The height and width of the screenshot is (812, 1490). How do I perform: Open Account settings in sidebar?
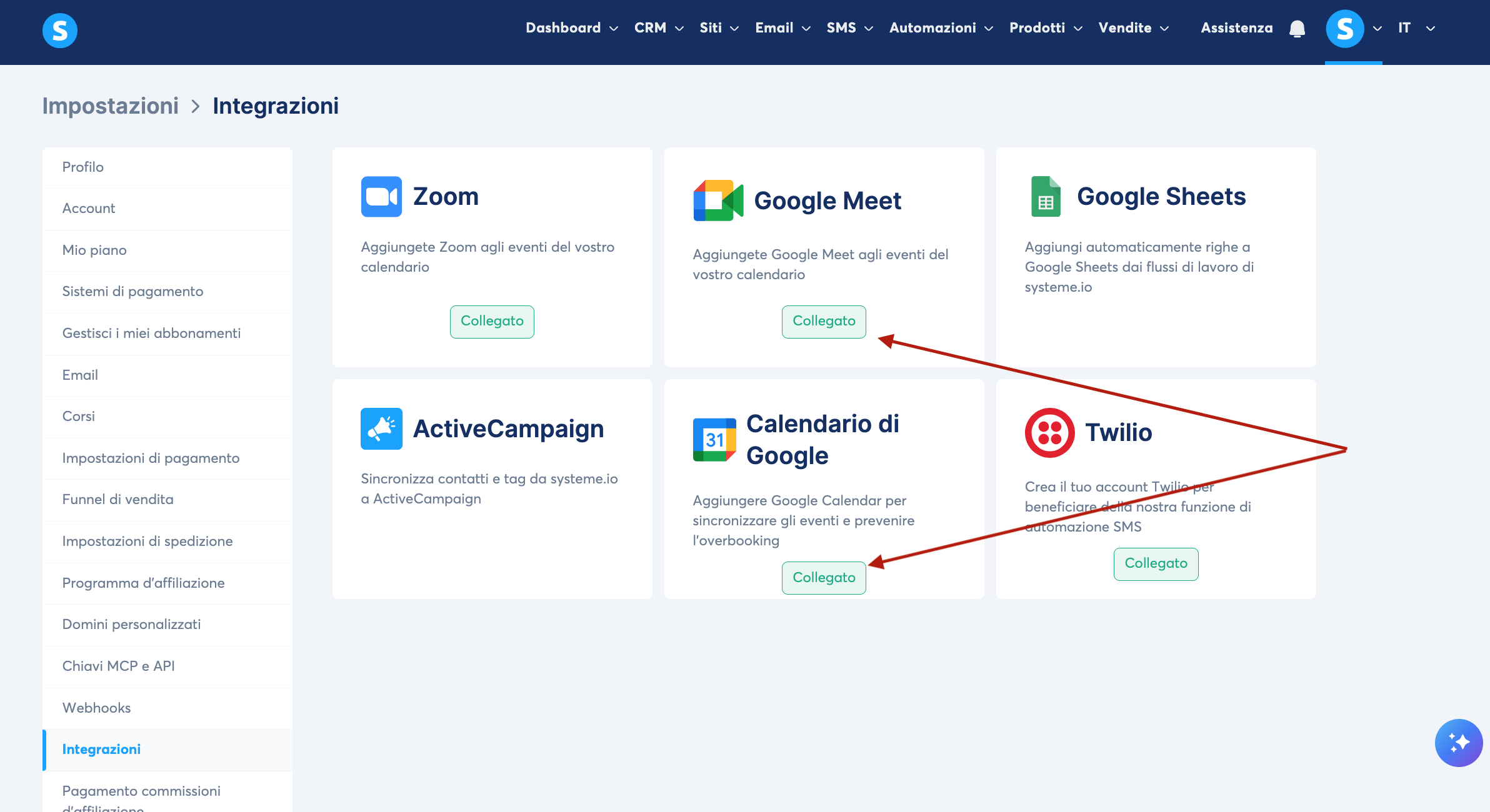click(x=167, y=209)
